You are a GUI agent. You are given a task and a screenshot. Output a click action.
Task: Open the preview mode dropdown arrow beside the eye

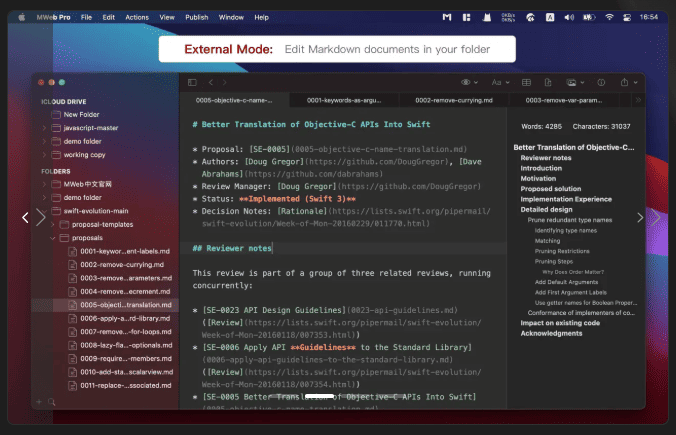click(x=476, y=82)
